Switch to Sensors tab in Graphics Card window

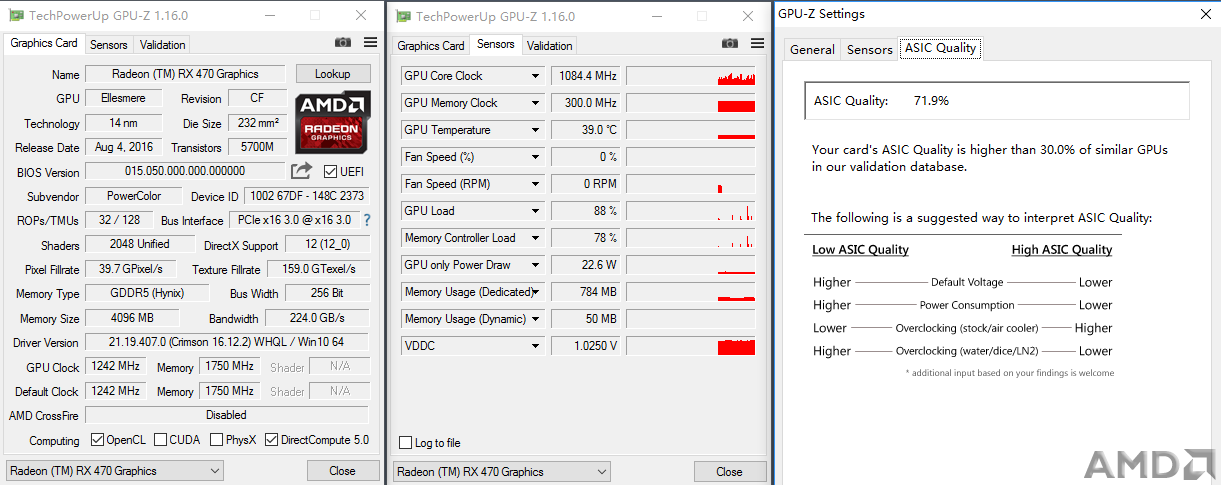click(109, 45)
